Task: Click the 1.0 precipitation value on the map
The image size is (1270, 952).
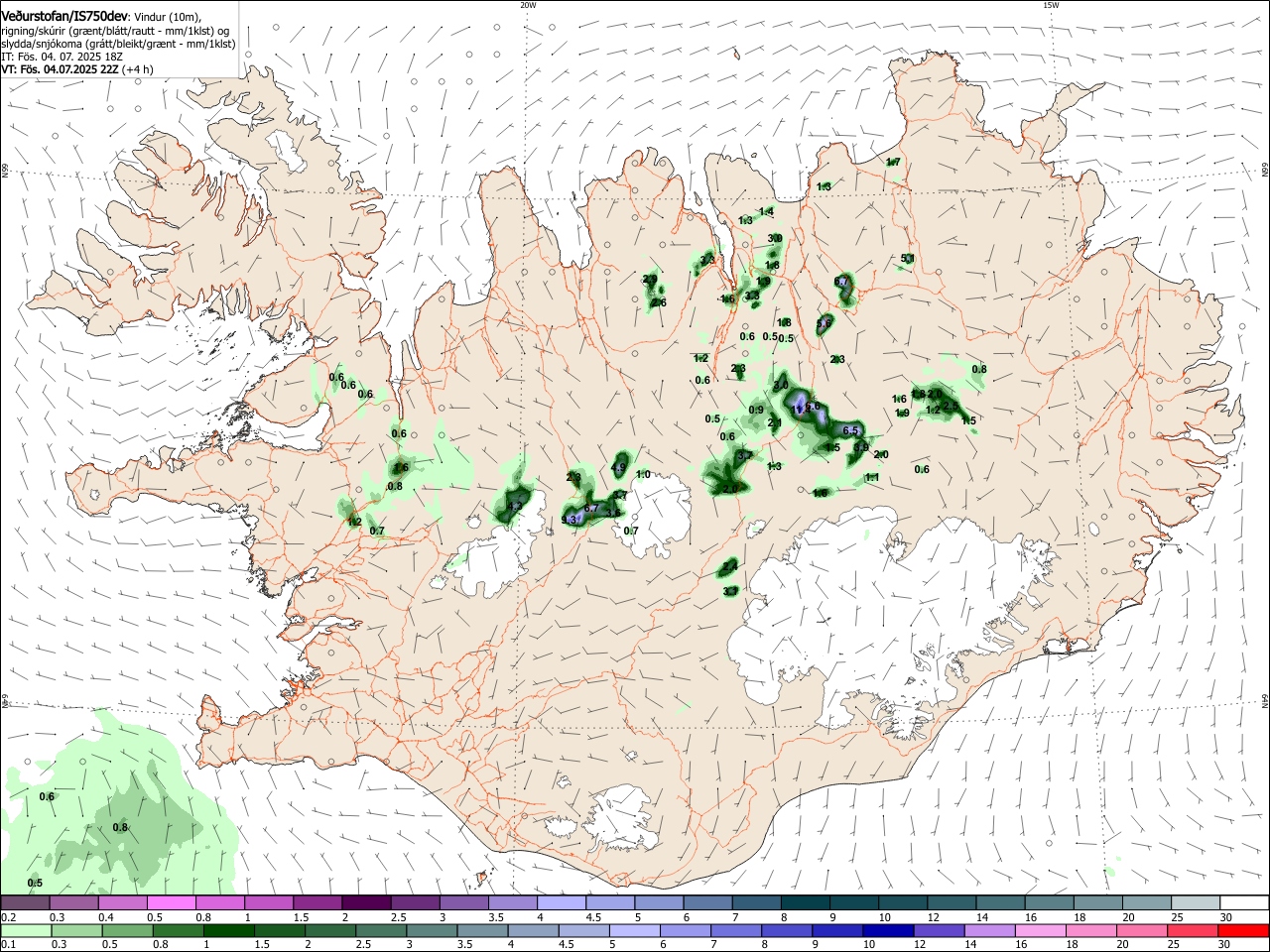Action: pos(643,474)
